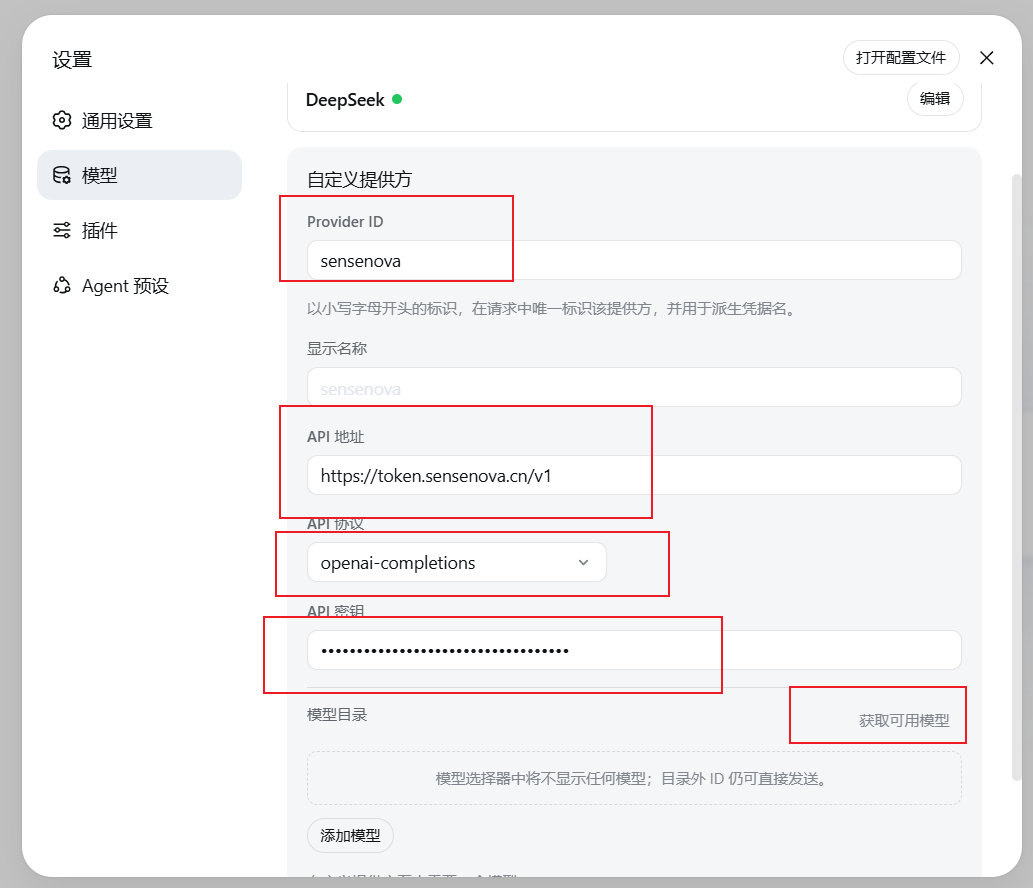Click the 打开配置文件 button
The width and height of the screenshot is (1033, 888).
point(901,58)
